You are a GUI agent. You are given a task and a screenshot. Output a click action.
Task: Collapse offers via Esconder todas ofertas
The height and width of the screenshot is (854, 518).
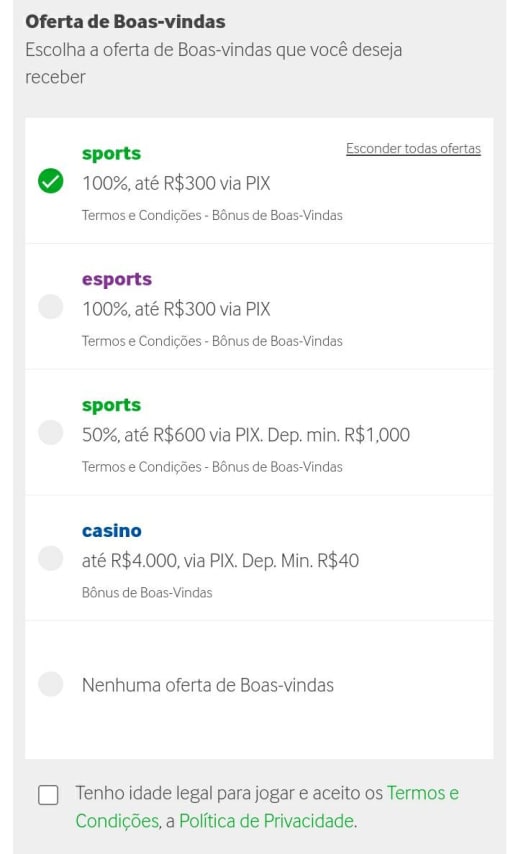pyautogui.click(x=413, y=149)
